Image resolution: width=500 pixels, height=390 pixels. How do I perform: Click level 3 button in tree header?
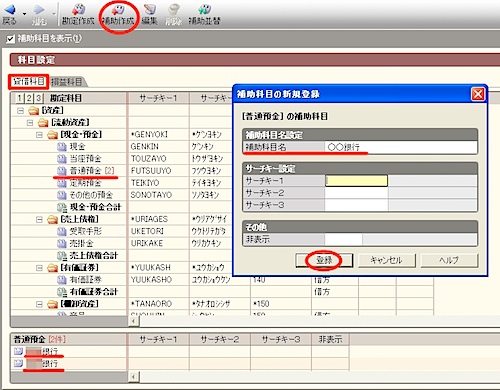click(39, 98)
